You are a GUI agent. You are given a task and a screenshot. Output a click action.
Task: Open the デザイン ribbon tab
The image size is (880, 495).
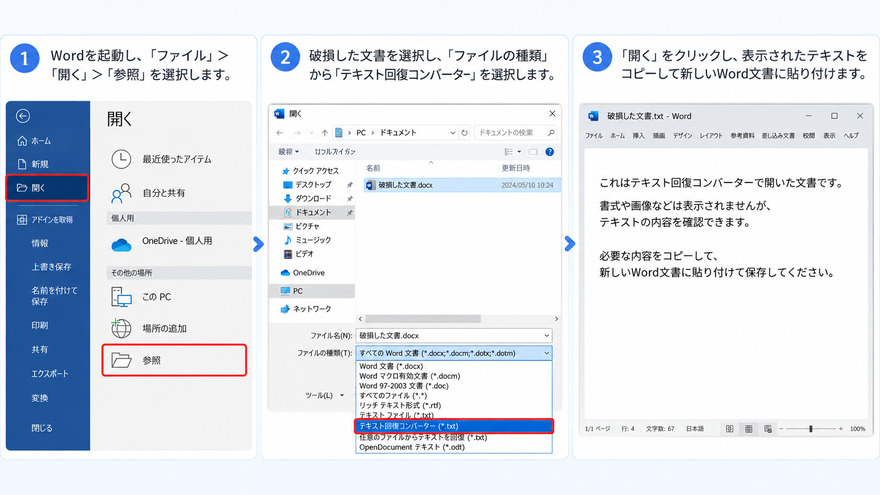[x=682, y=136]
